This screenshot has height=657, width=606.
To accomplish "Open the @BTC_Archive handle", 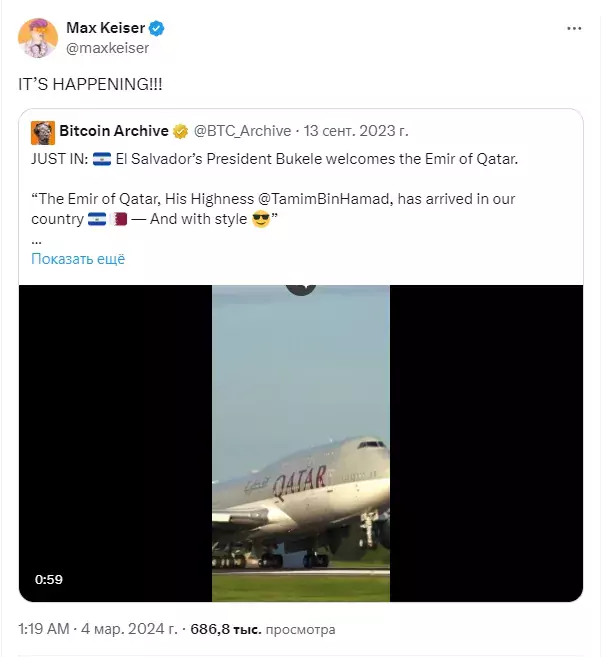I will pyautogui.click(x=242, y=131).
